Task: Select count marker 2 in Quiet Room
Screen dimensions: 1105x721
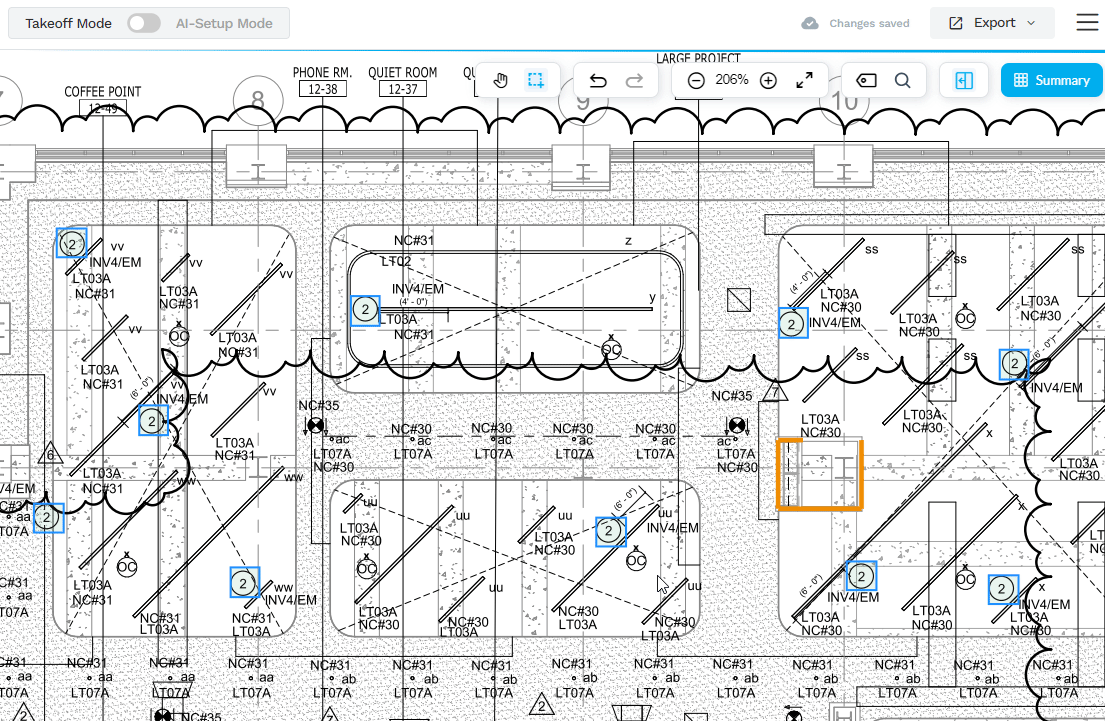Action: [366, 310]
